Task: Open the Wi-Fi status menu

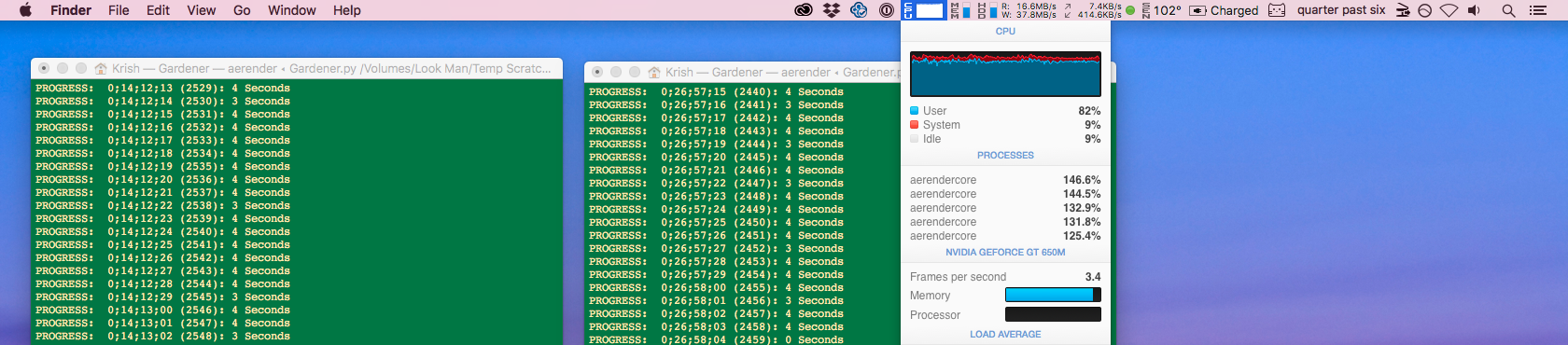Action: 1449,10
